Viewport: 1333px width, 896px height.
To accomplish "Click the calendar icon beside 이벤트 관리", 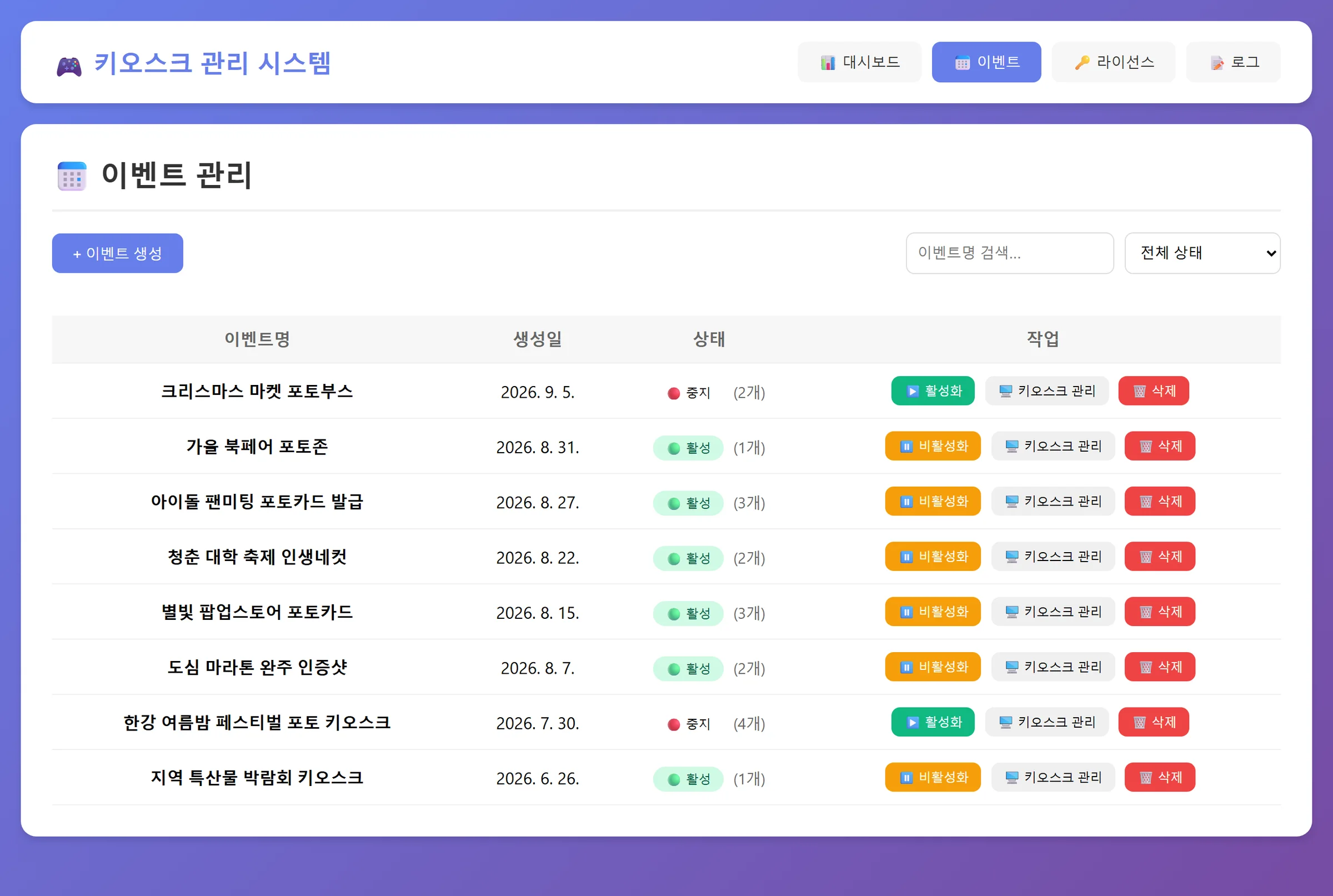I will click(72, 176).
